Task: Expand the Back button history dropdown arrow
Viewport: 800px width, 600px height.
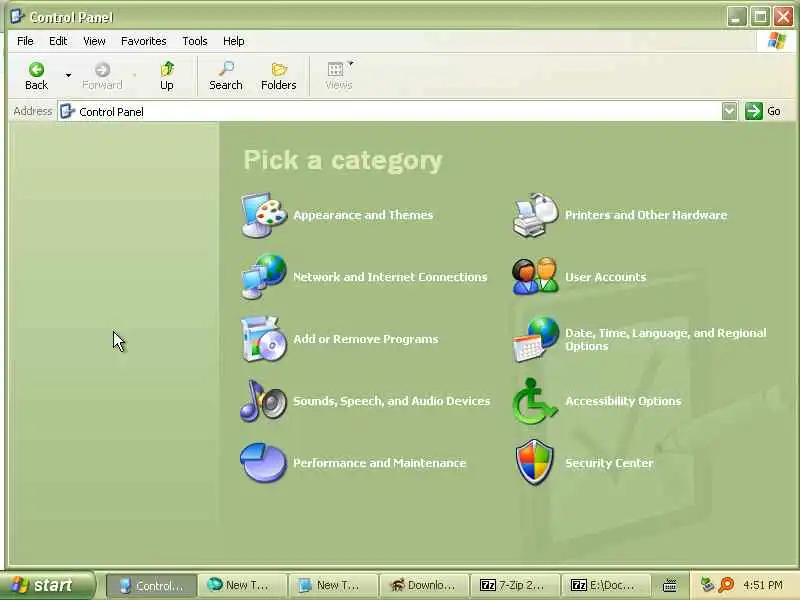Action: (x=68, y=76)
